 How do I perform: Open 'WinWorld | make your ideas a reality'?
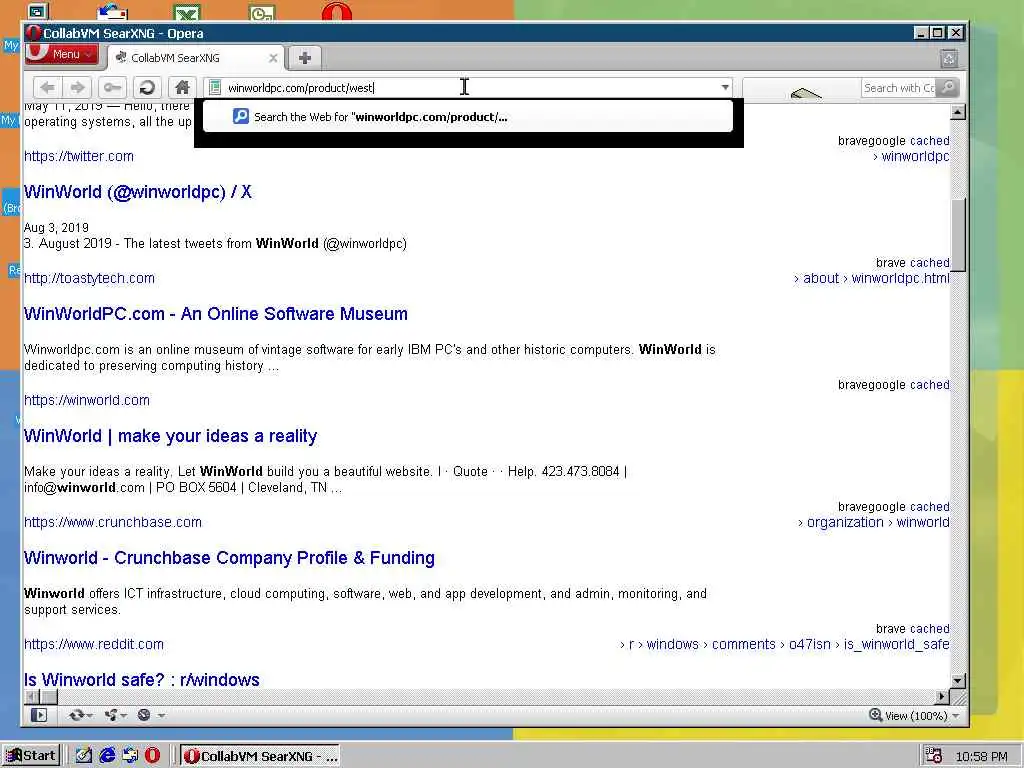(170, 436)
